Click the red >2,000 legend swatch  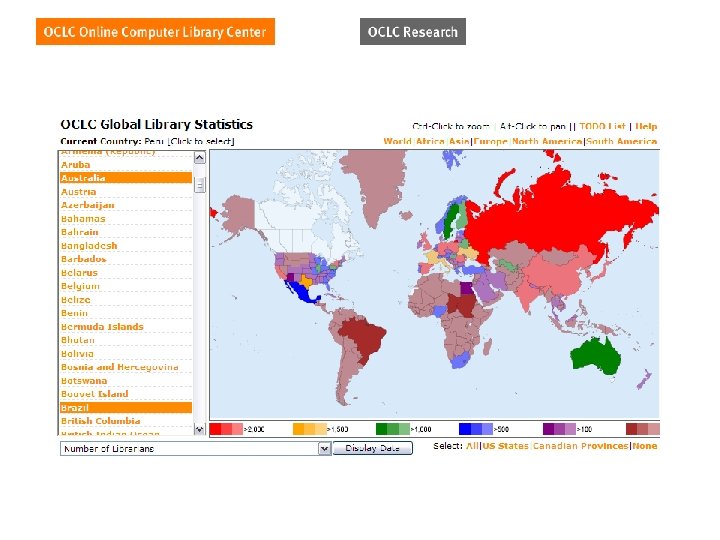click(x=226, y=429)
